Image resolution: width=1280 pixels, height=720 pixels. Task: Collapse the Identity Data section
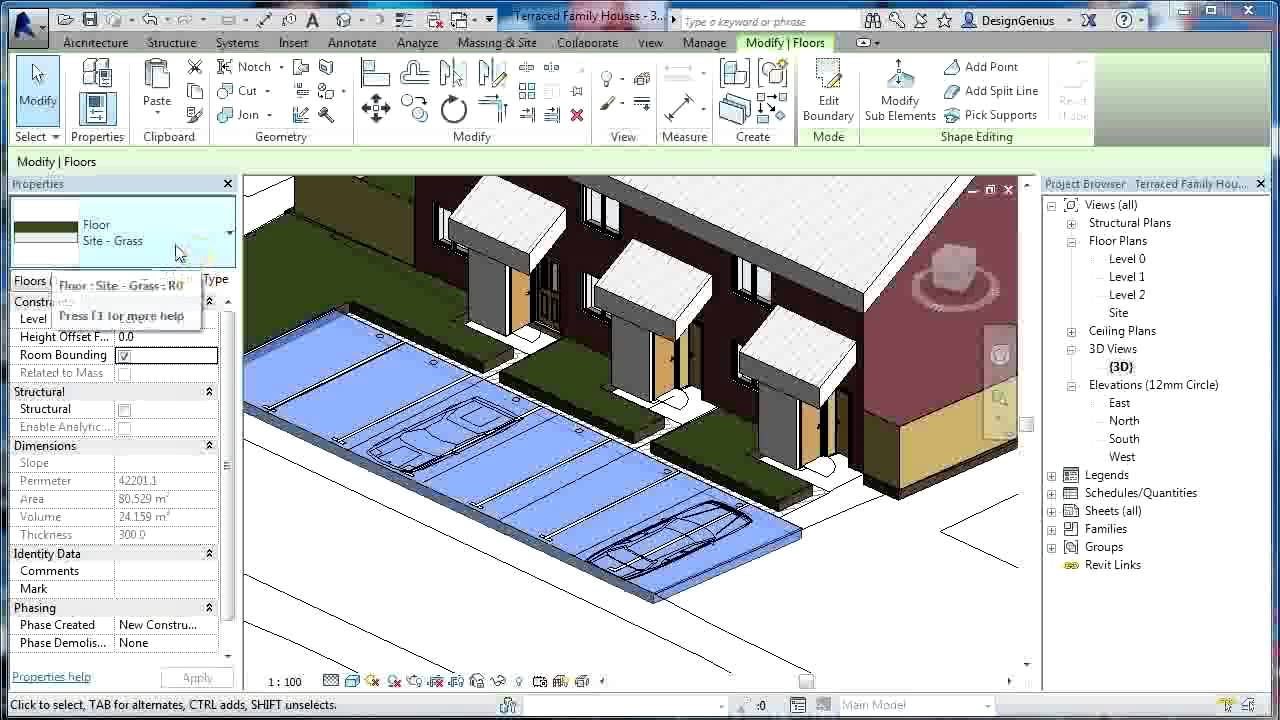click(x=209, y=554)
